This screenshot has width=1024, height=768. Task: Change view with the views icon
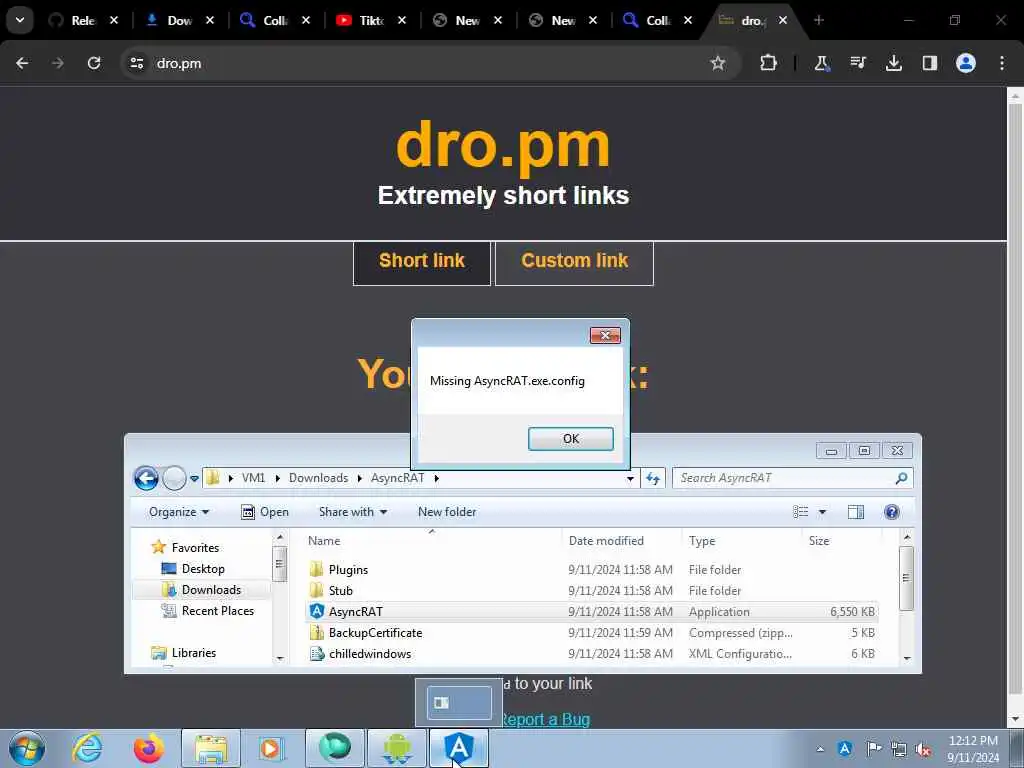[801, 512]
